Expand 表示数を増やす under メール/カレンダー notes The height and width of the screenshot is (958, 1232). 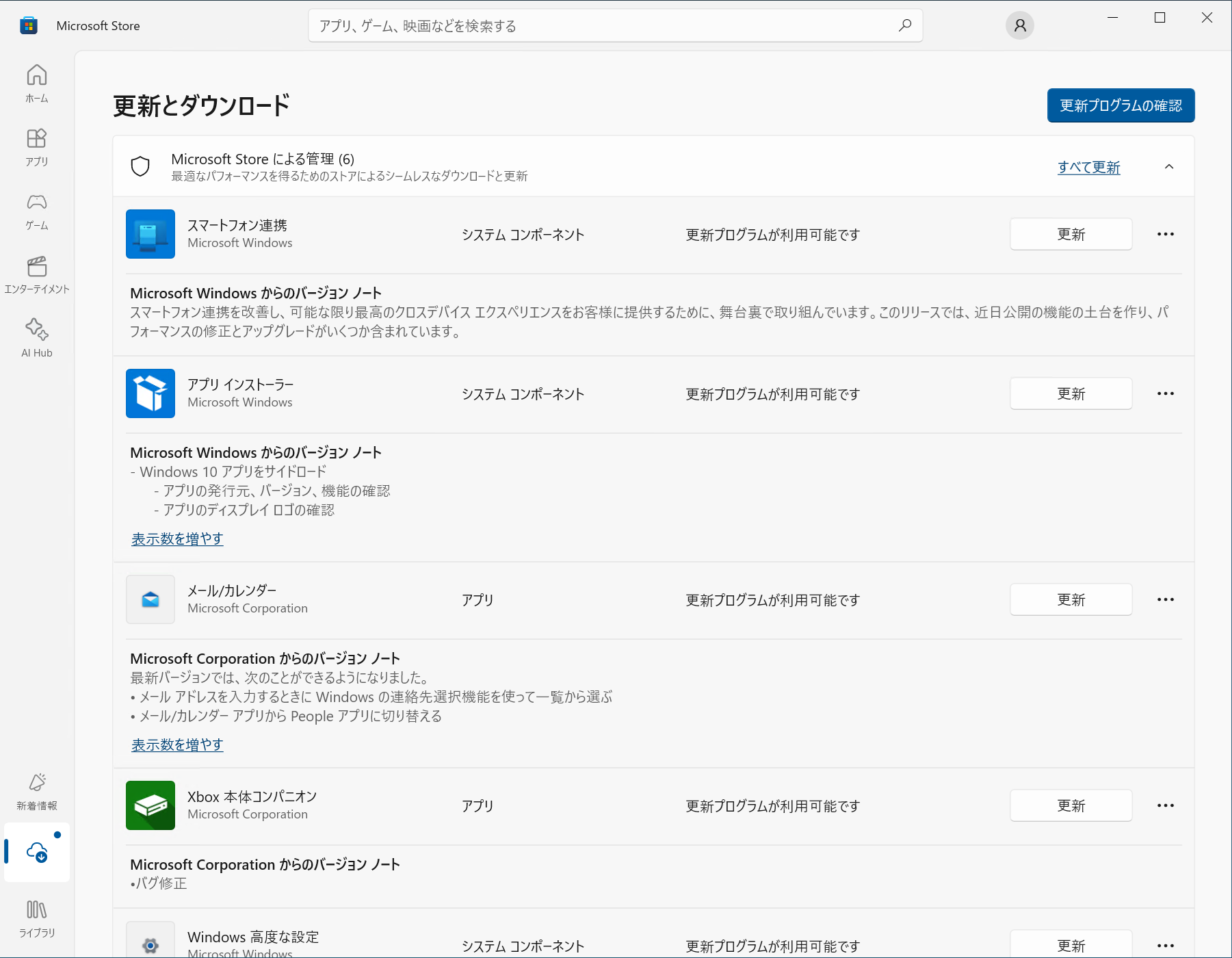click(x=177, y=745)
